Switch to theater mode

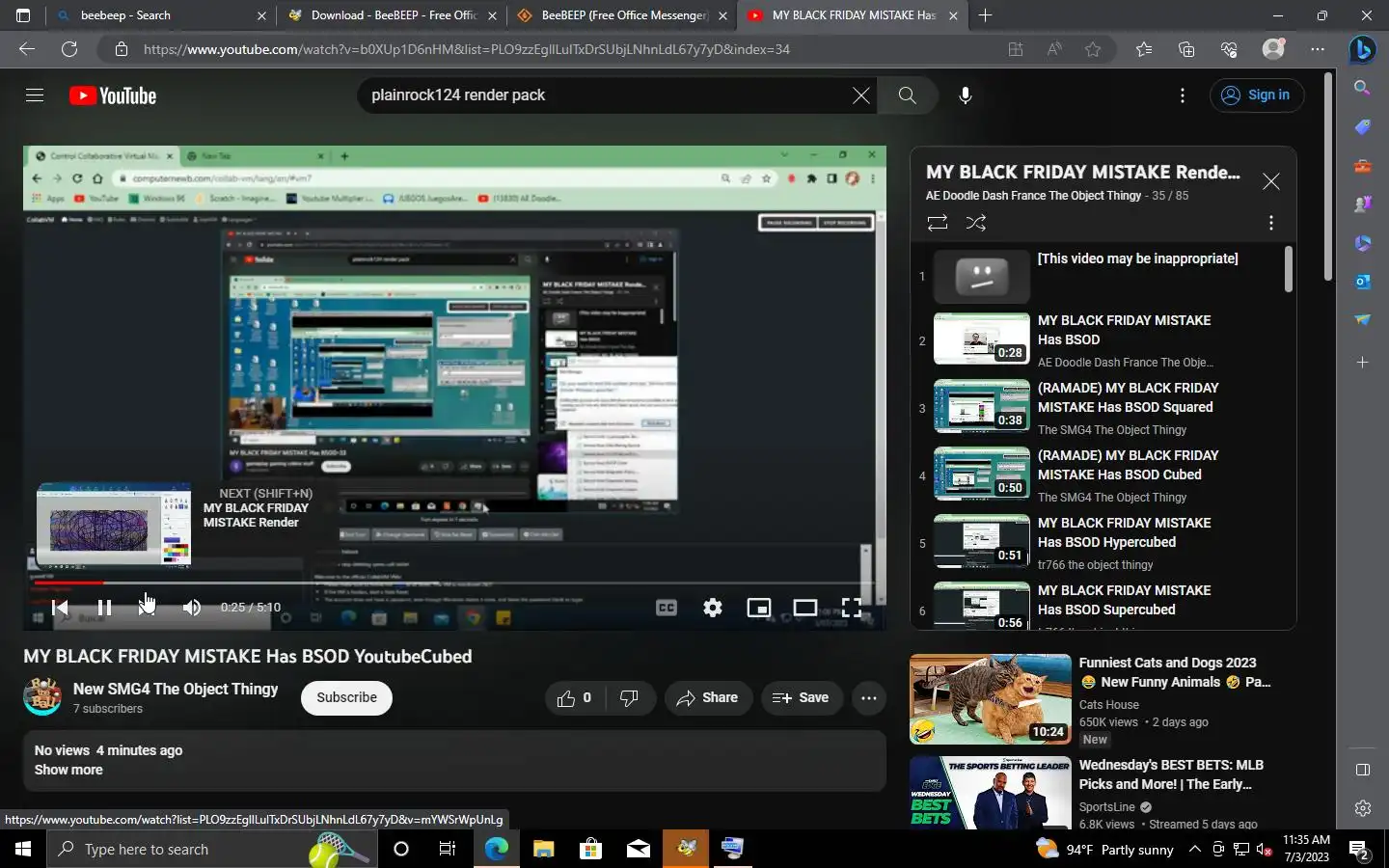pos(805,608)
